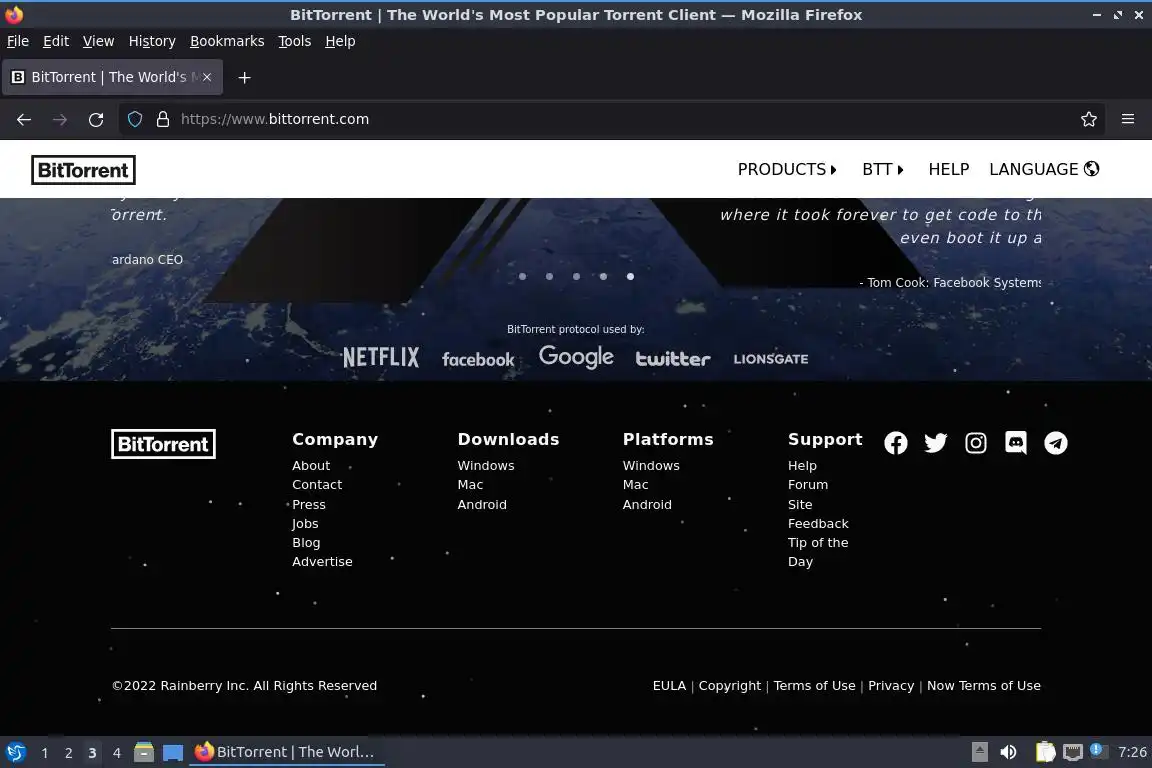1152x768 pixels.
Task: Click network monitor tray icon
Action: click(x=1073, y=752)
